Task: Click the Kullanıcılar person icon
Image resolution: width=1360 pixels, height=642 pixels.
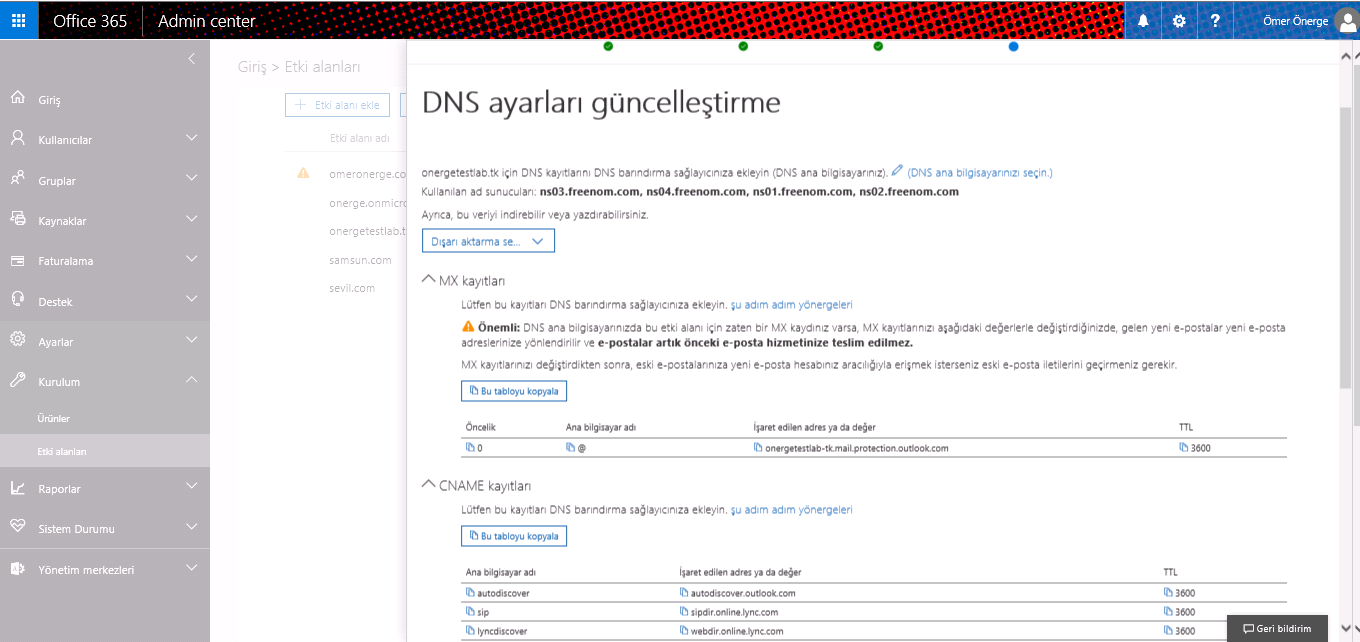Action: tap(17, 139)
